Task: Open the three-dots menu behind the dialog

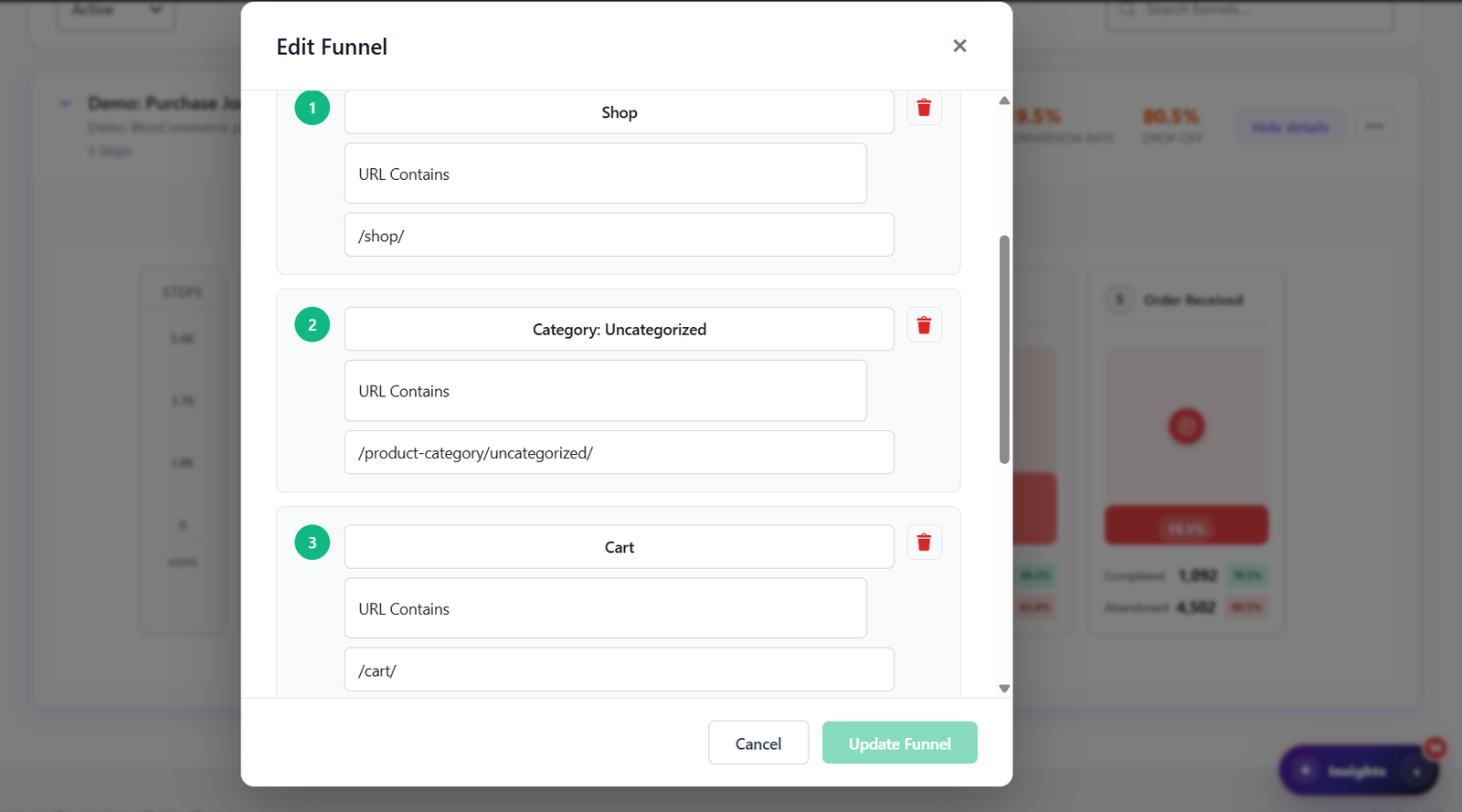Action: click(x=1374, y=126)
